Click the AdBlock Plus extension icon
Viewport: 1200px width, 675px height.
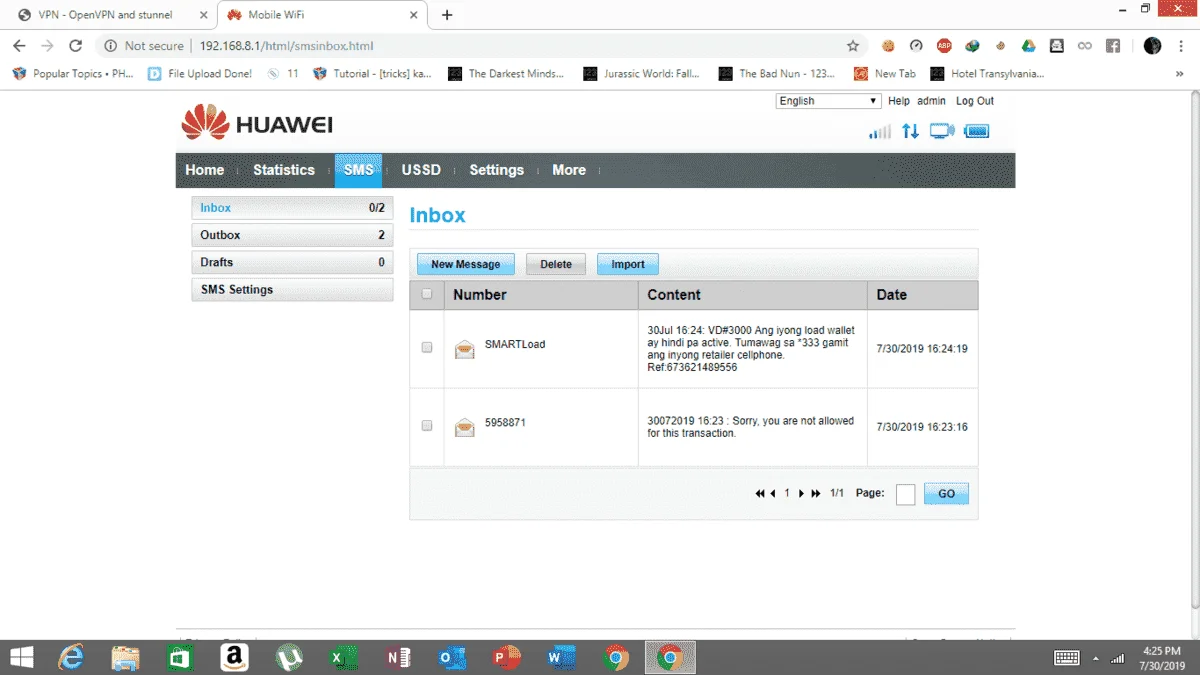(944, 45)
